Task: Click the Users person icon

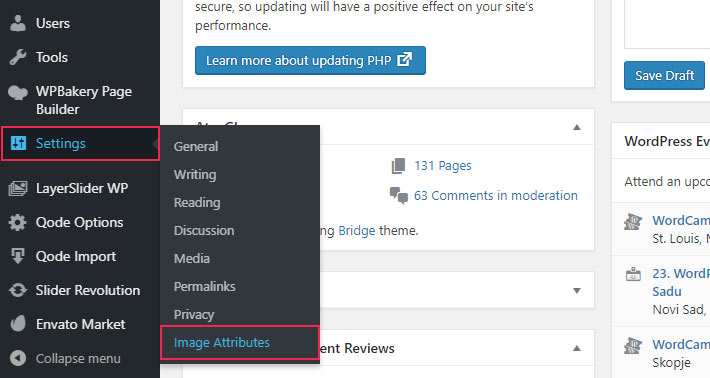Action: tap(18, 24)
